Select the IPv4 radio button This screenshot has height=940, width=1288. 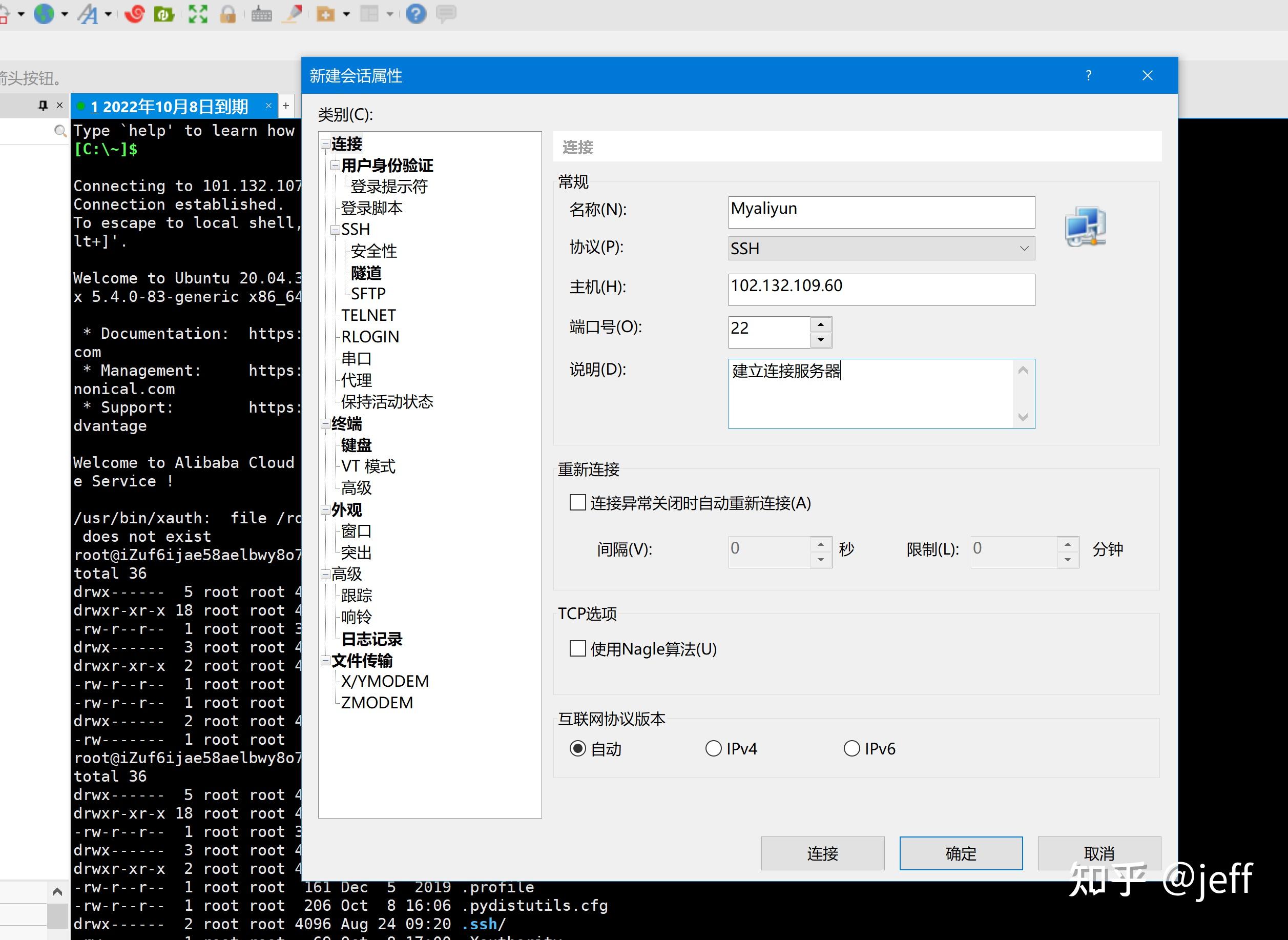pos(713,749)
